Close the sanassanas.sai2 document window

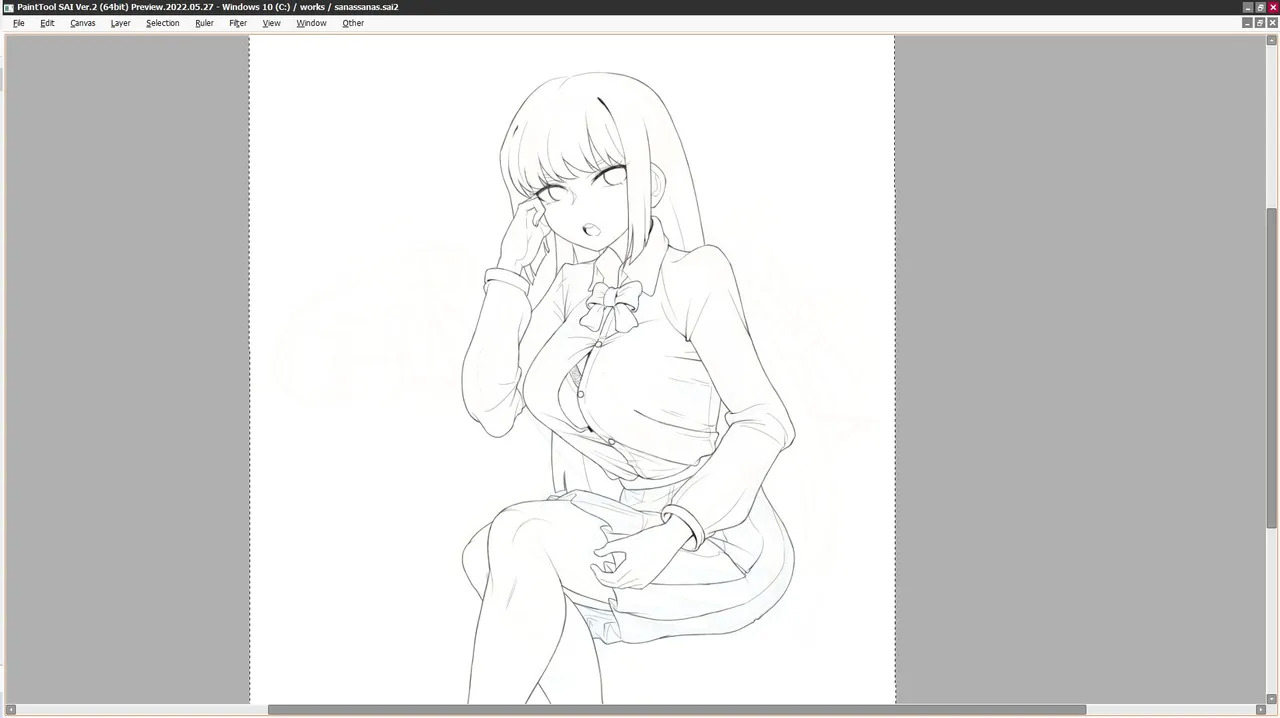(1273, 23)
